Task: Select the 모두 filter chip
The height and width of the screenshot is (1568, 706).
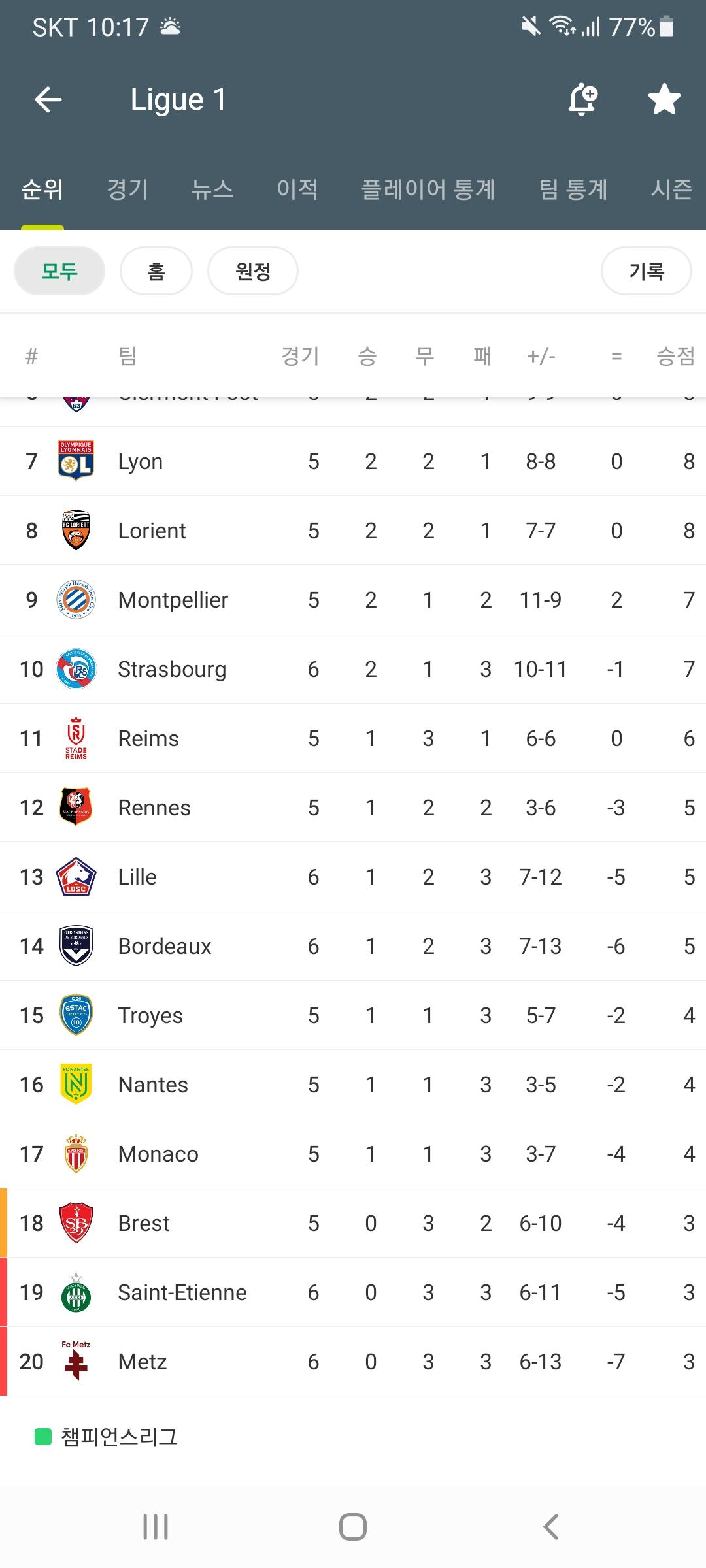Action: (59, 271)
